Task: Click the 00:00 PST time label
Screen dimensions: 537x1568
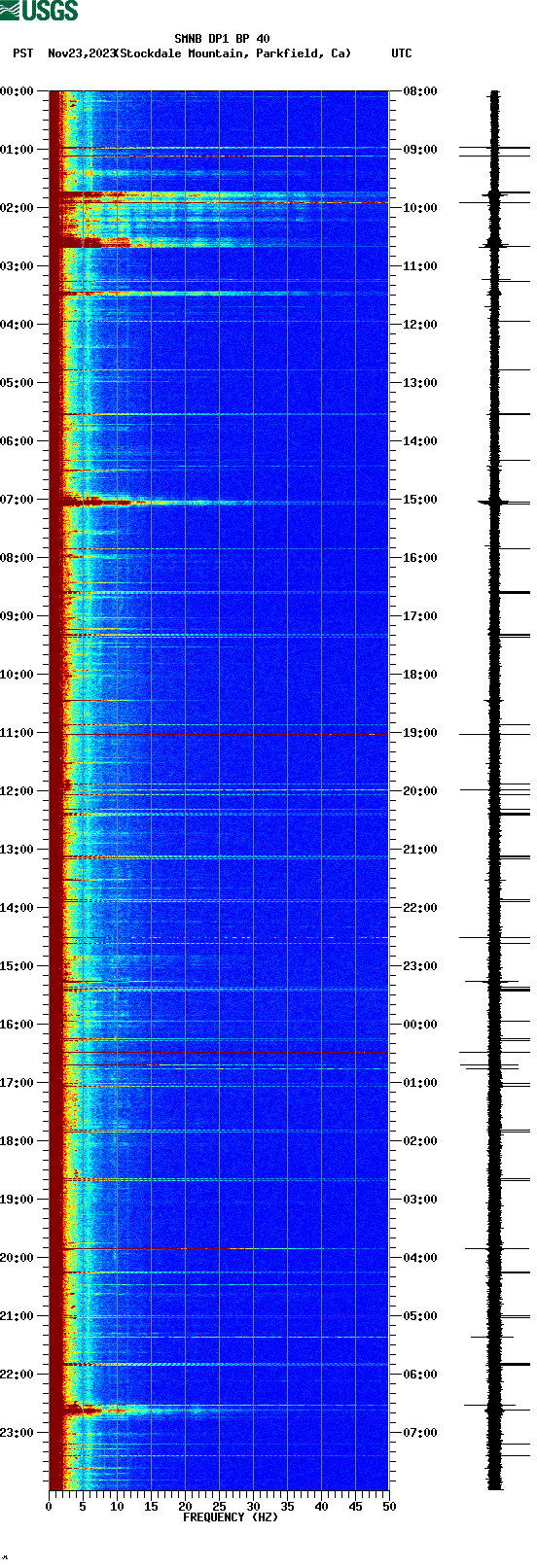Action: tap(18, 91)
